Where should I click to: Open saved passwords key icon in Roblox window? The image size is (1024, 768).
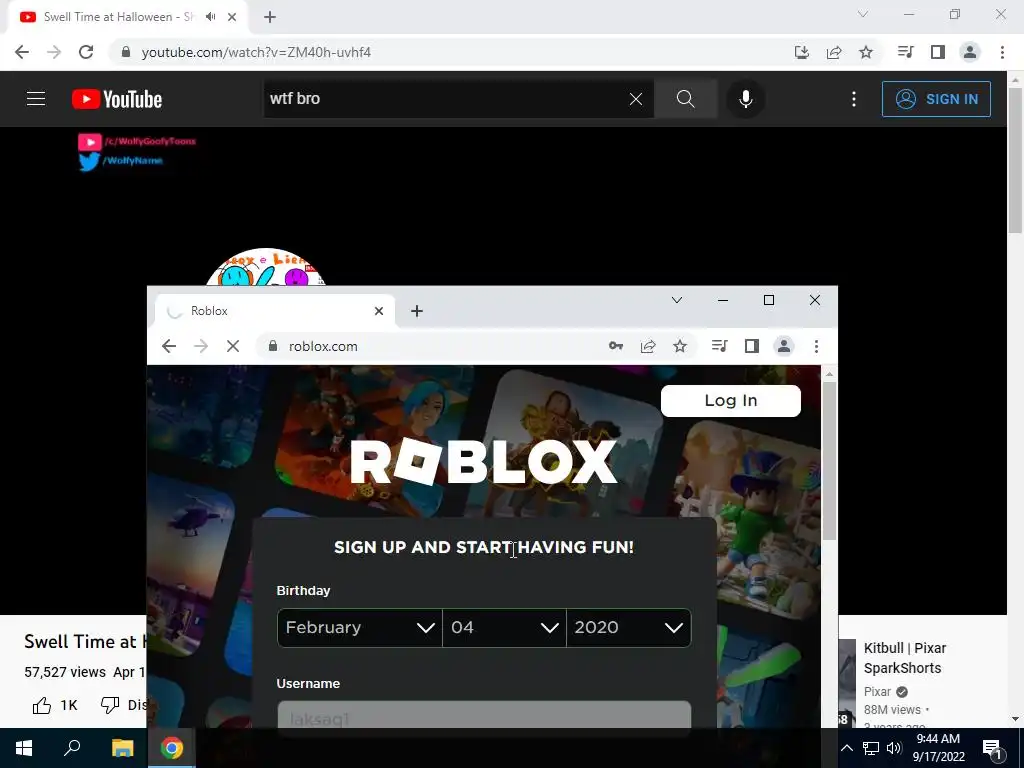pyautogui.click(x=615, y=346)
